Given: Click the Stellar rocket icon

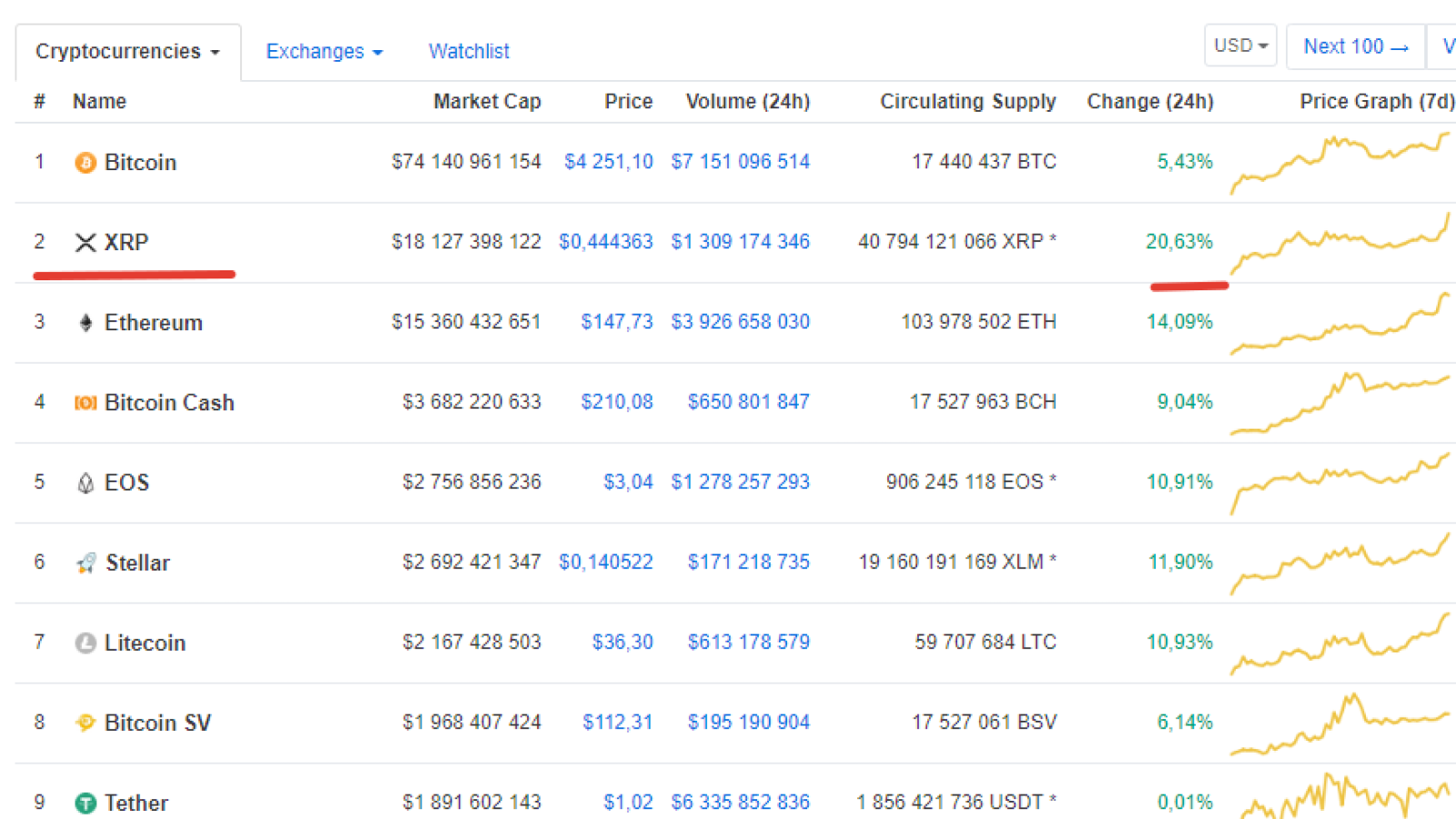Looking at the screenshot, I should tap(86, 563).
